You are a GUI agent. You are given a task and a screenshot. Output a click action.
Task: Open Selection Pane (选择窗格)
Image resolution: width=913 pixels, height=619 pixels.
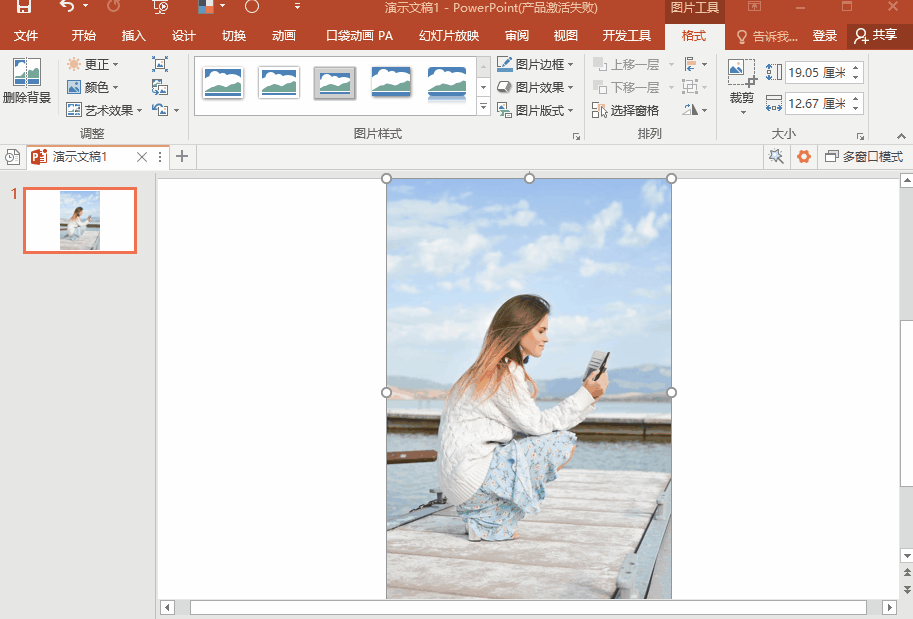(625, 110)
